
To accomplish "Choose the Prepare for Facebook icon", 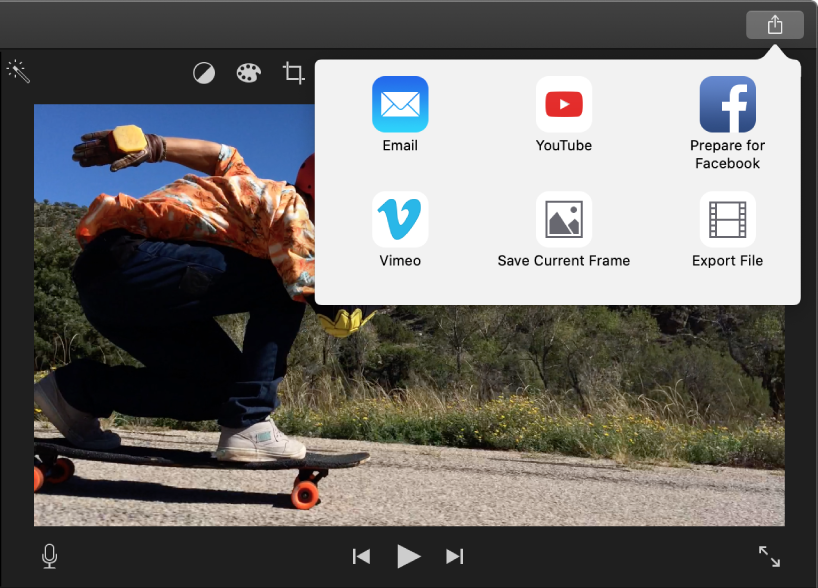I will pos(727,104).
